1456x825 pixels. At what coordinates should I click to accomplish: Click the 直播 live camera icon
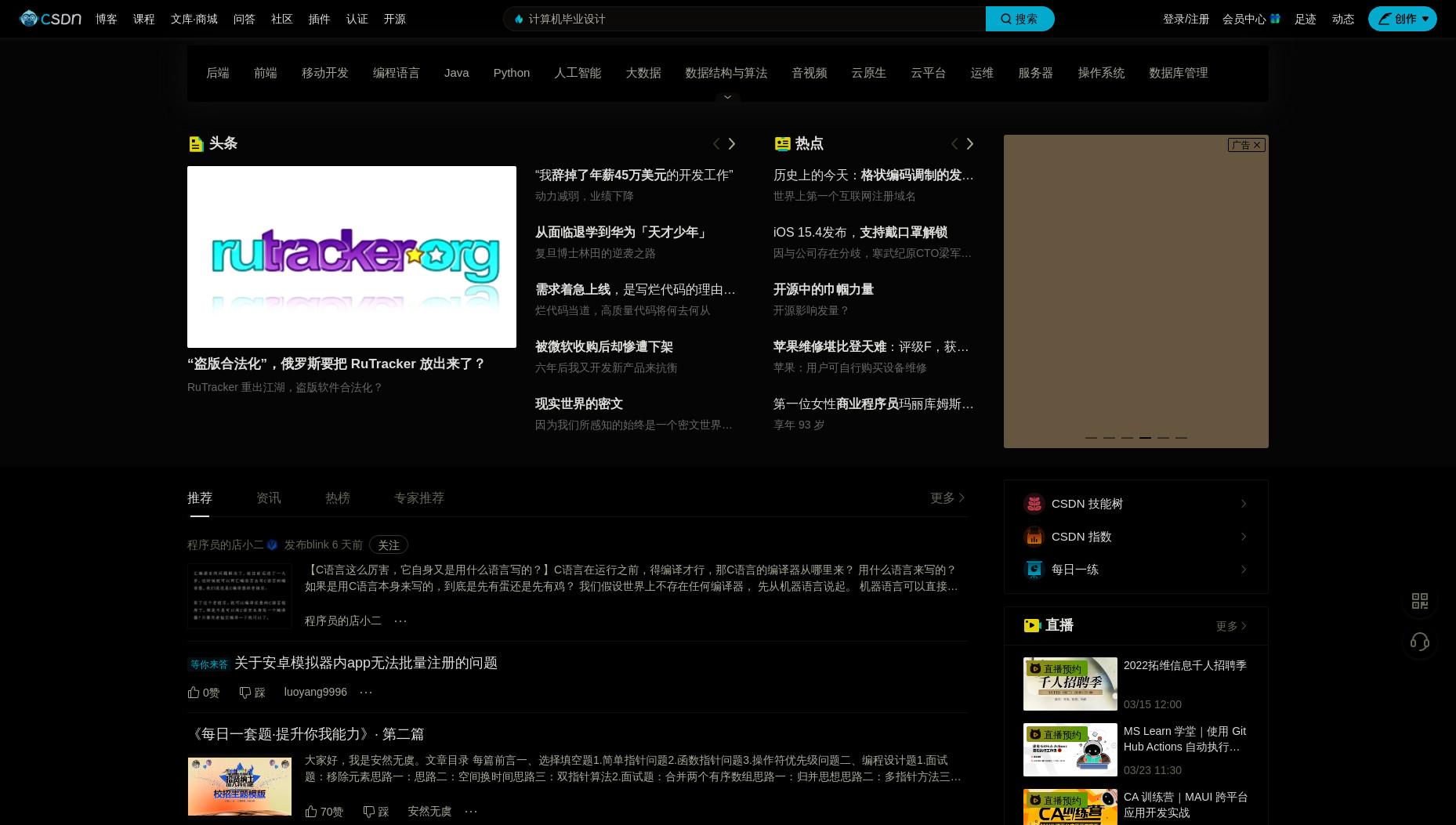point(1032,625)
